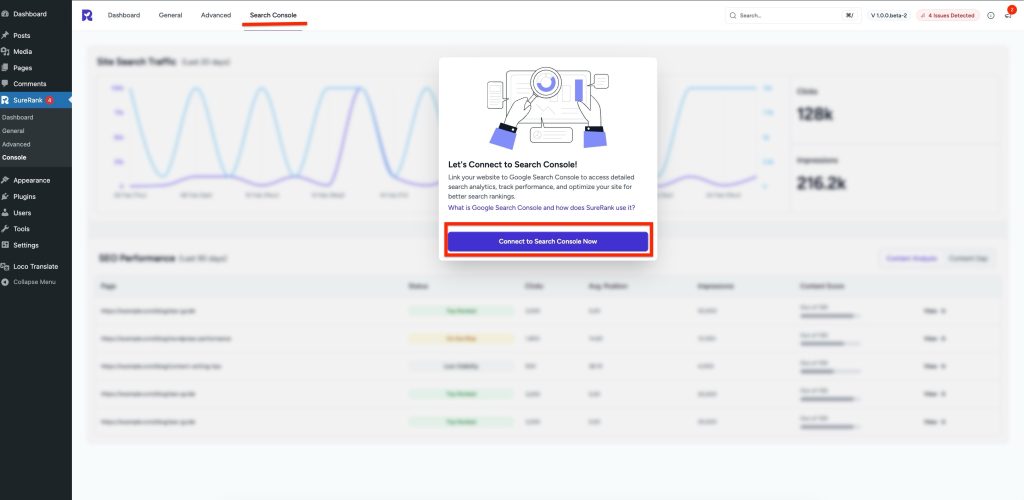Viewport: 1024px width, 500px height.
Task: Click Connect to Search Console Now
Action: tap(548, 242)
